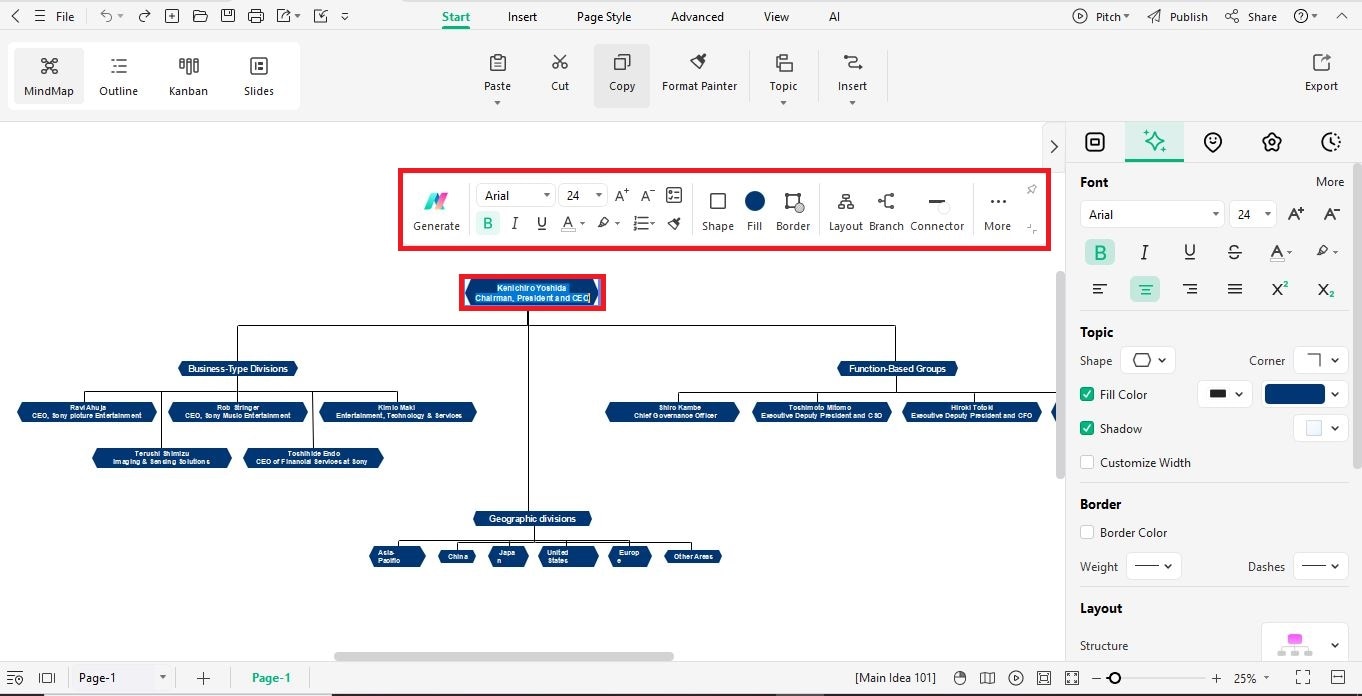Switch to Kanban view mode

(188, 76)
